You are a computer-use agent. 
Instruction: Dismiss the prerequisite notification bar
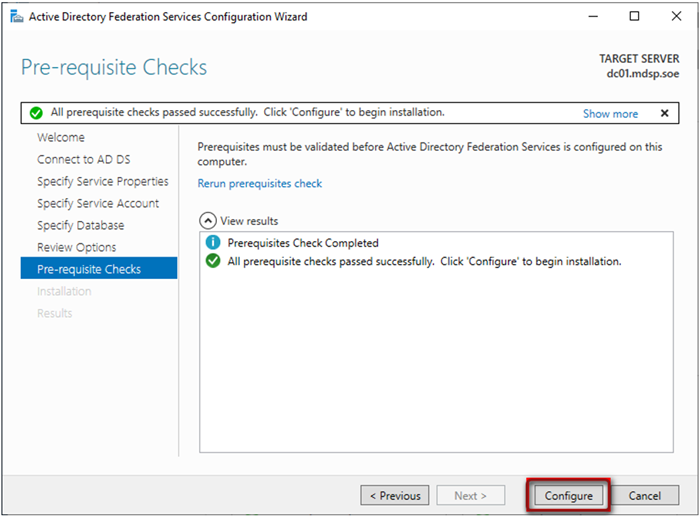coord(664,113)
